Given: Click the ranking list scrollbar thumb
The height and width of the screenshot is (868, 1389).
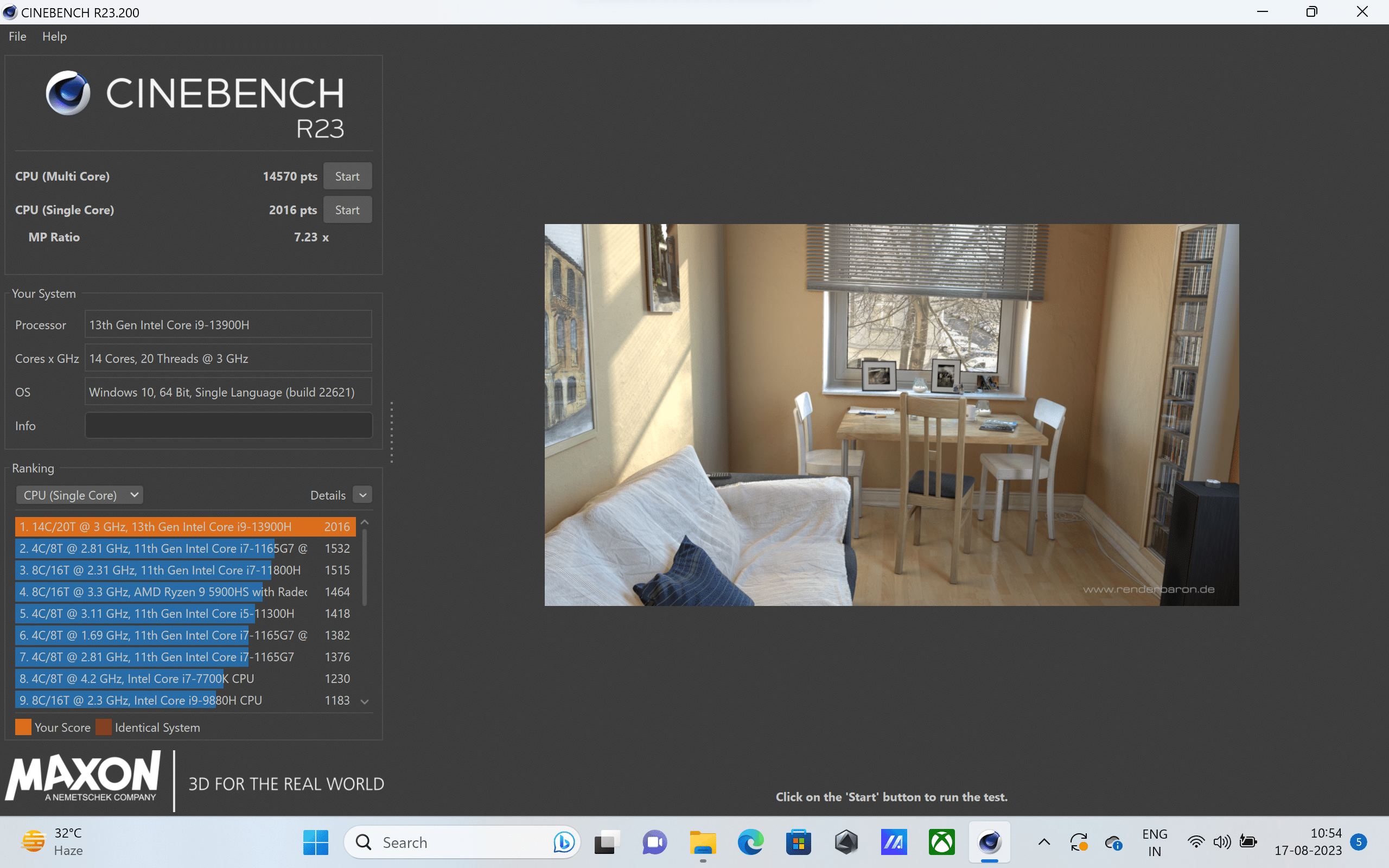Looking at the screenshot, I should 365,567.
